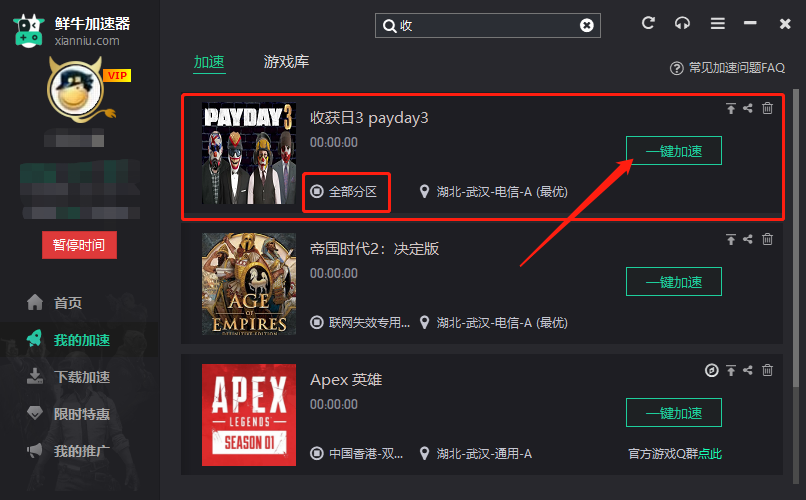Click the Apex Legends cover thumbnail
The height and width of the screenshot is (500, 806).
coord(249,415)
